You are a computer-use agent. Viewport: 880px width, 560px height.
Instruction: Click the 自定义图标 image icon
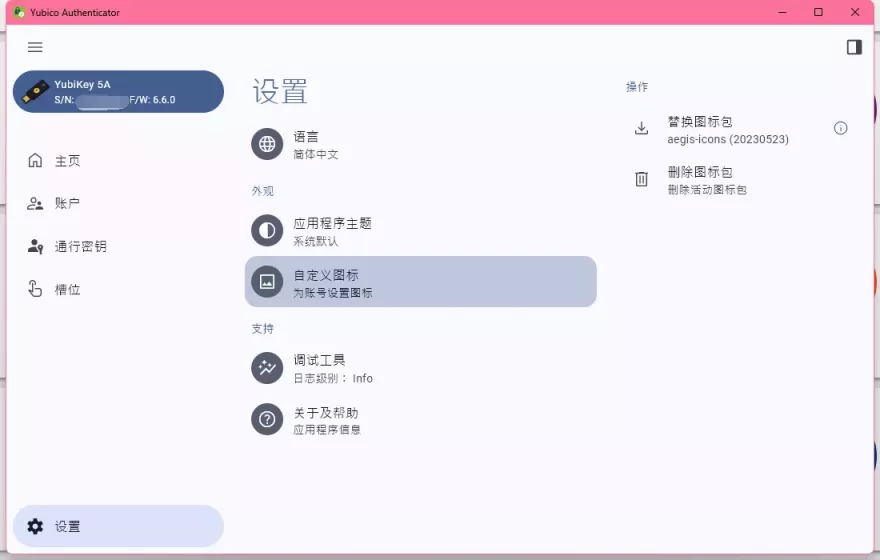[267, 282]
